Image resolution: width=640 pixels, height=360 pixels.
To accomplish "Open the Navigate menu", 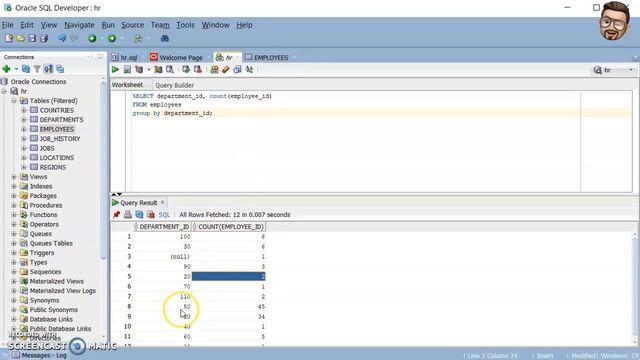I will pyautogui.click(x=79, y=25).
